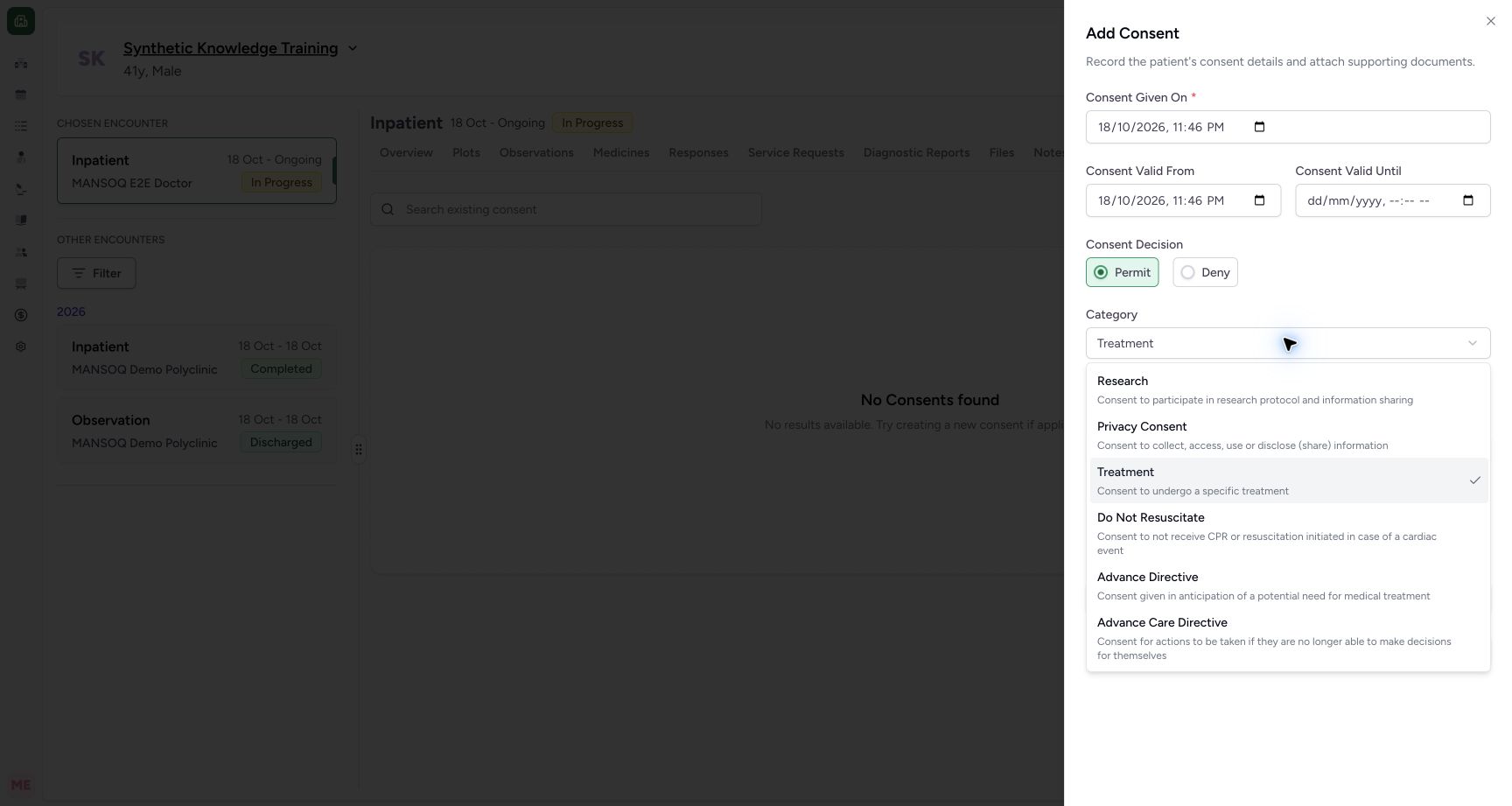Switch to the Medicines tab
1512x806 pixels.
621,152
